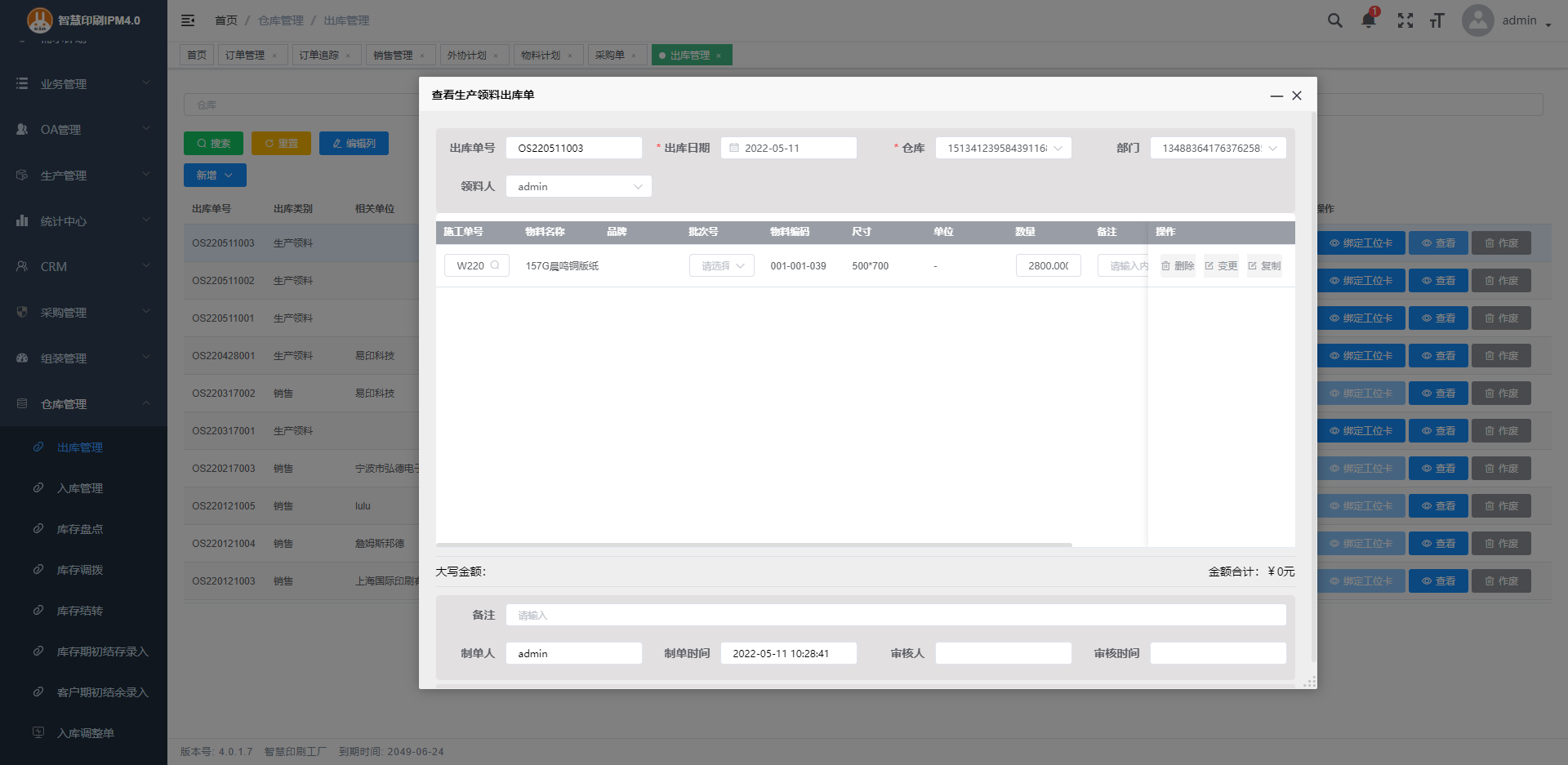Toggle fullscreen mode icon
1568x765 pixels.
point(1405,20)
